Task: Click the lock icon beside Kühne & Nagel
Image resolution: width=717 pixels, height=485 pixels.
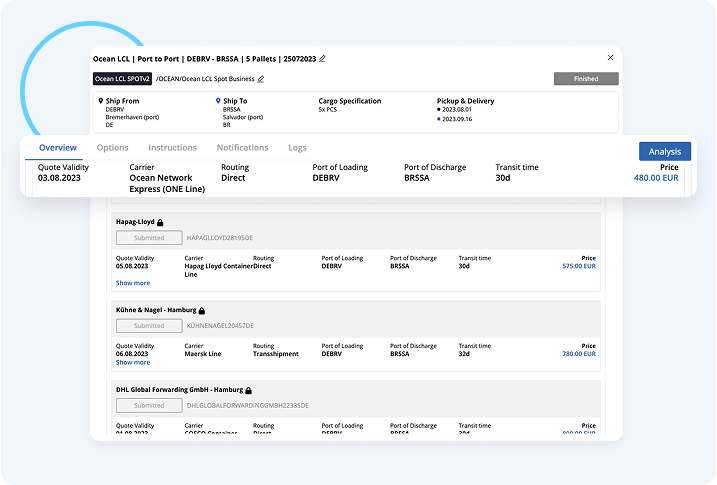Action: click(201, 310)
